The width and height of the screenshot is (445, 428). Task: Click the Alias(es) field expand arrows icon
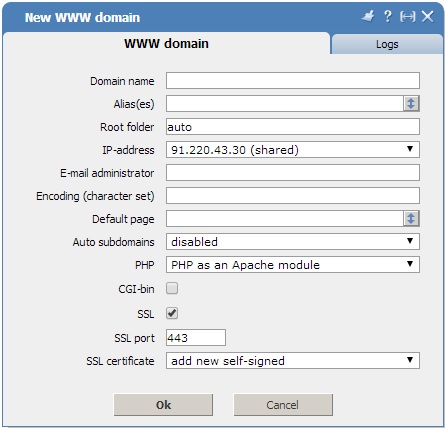pos(411,104)
